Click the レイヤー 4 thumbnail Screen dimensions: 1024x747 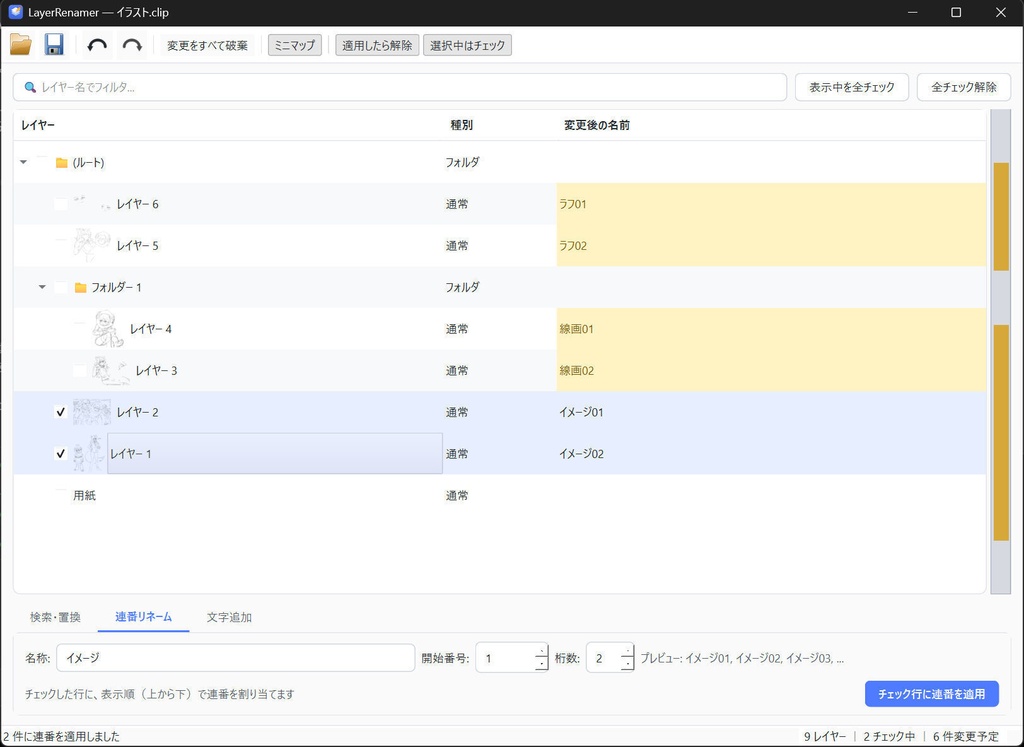click(x=108, y=328)
